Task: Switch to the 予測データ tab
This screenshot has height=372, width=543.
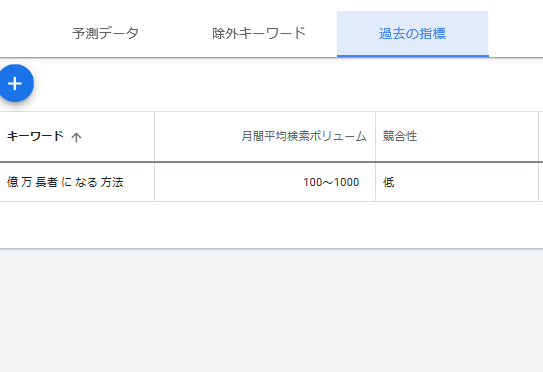Action: [x=106, y=34]
